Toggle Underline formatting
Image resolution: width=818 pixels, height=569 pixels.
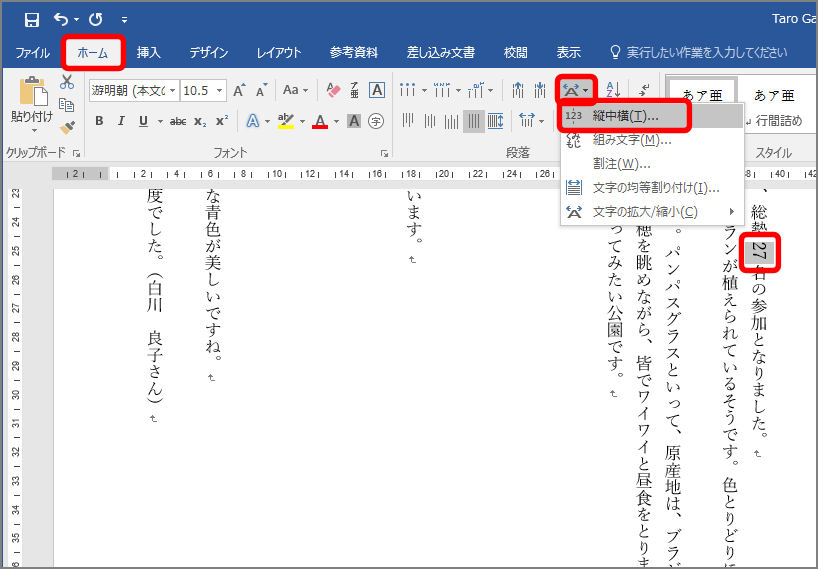[143, 122]
